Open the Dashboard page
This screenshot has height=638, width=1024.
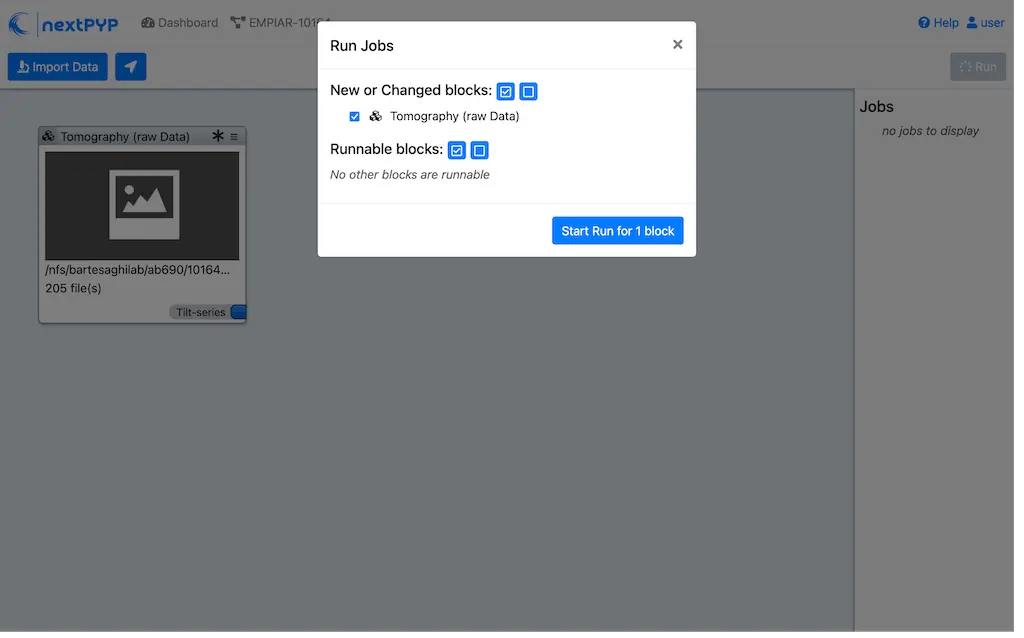tap(179, 23)
